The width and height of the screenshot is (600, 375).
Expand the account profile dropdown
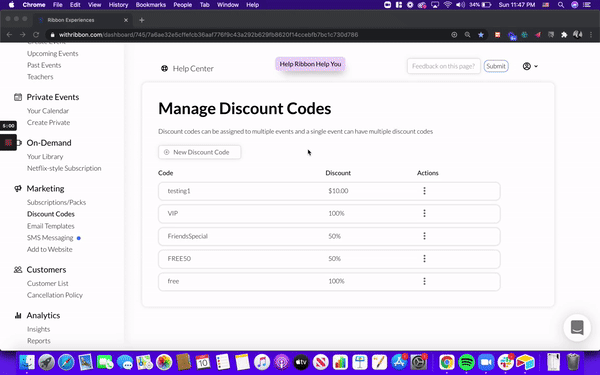(x=530, y=66)
